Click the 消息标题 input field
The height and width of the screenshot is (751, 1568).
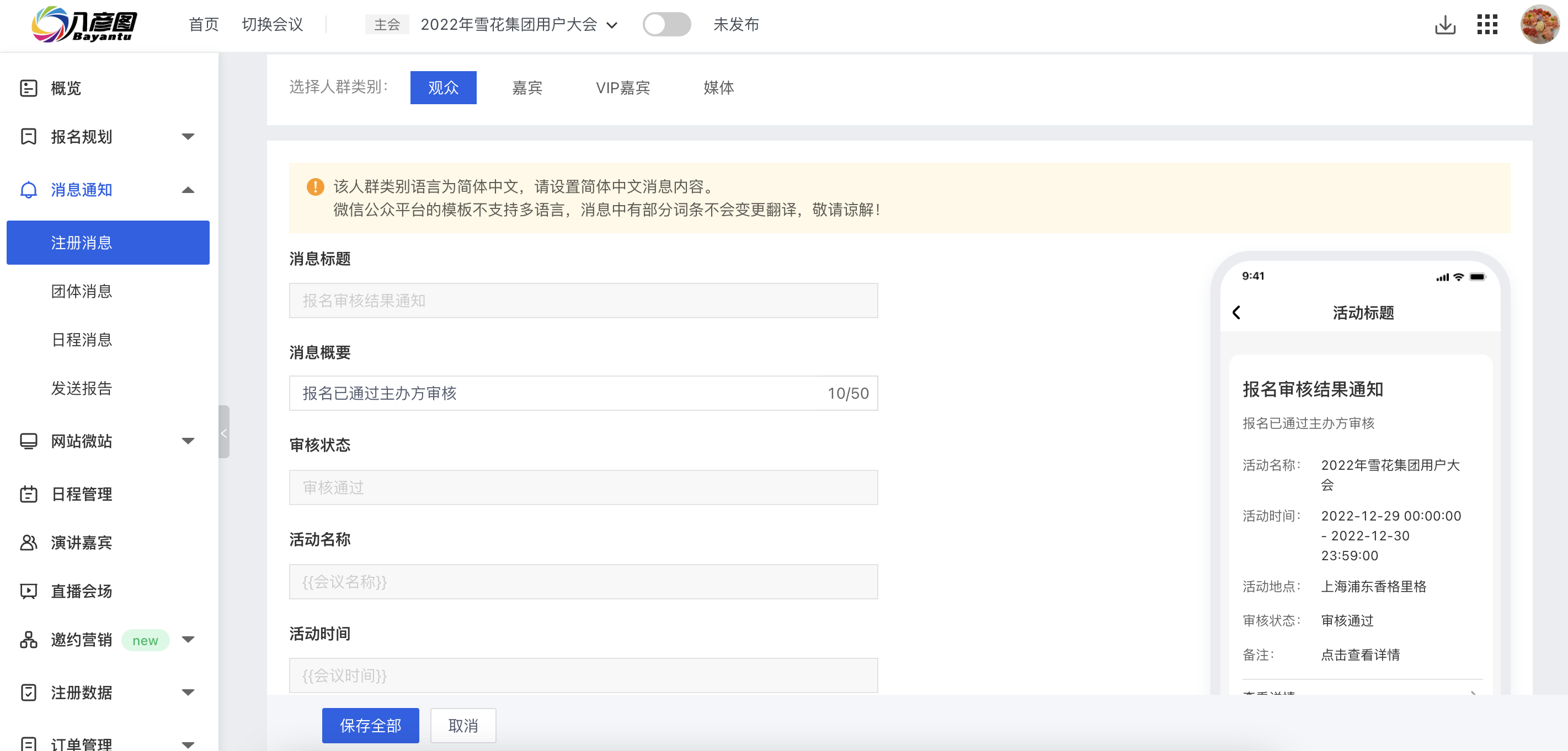[x=583, y=301]
